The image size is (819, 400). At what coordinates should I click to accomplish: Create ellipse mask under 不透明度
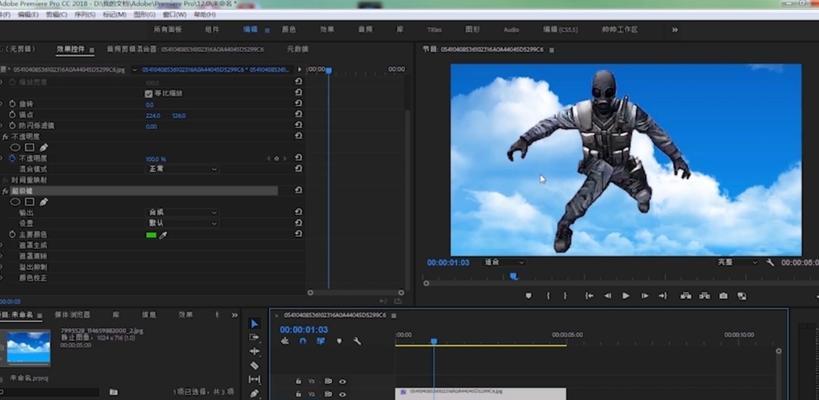15,148
